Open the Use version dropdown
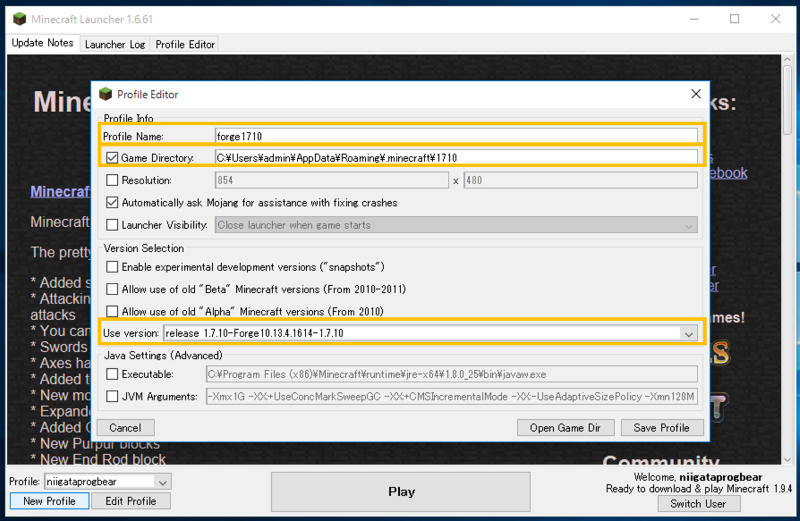 click(688, 333)
